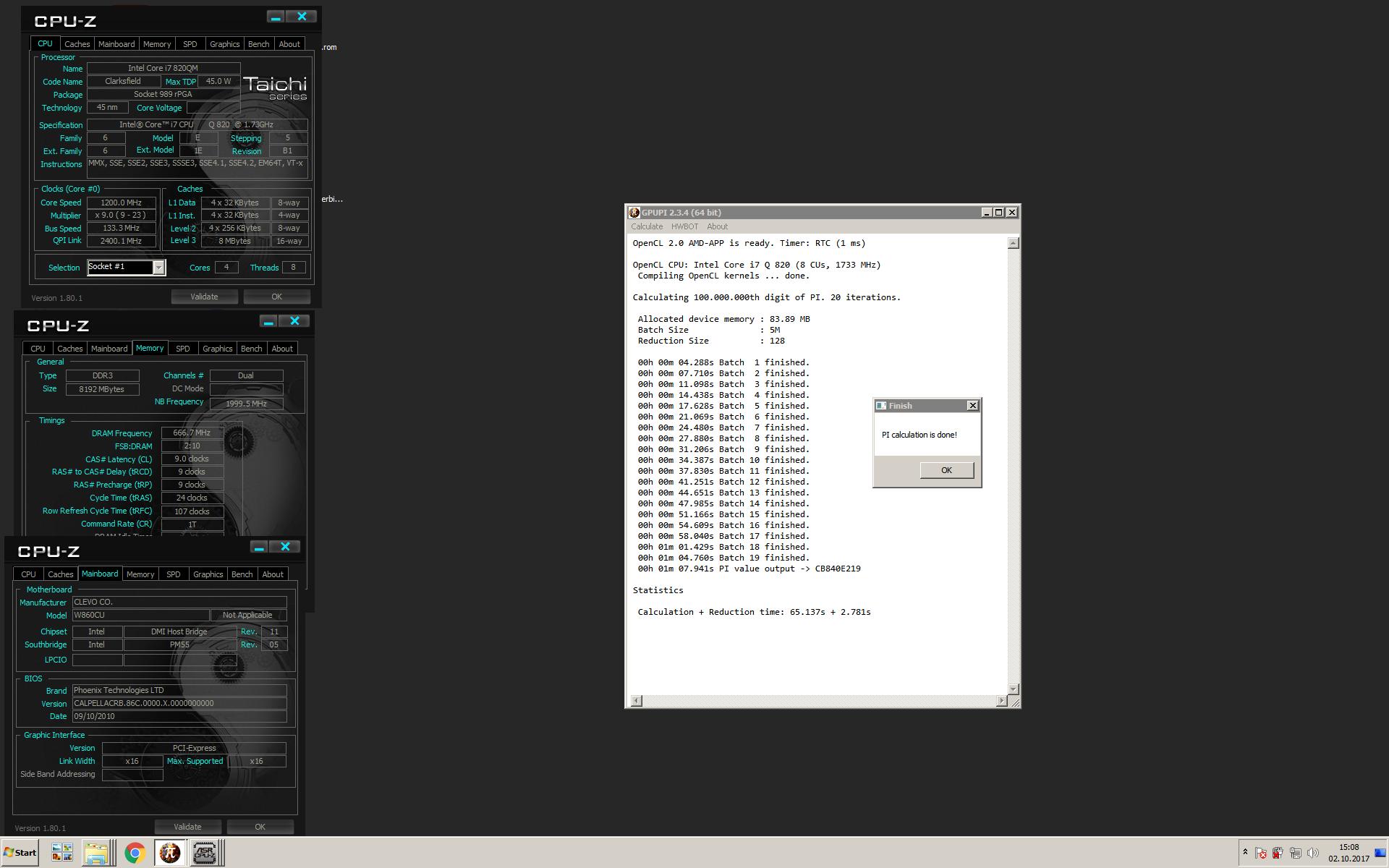Click the GPUPI horizontal scrollbar left arrow
This screenshot has width=1389, height=868.
[x=636, y=700]
